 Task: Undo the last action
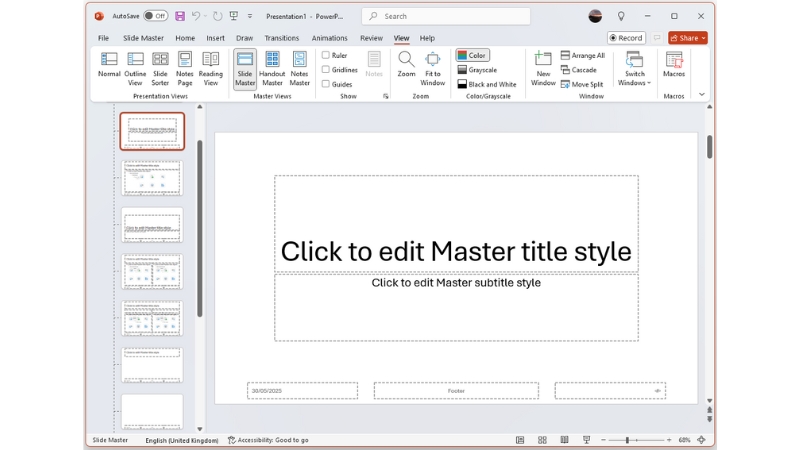(196, 16)
